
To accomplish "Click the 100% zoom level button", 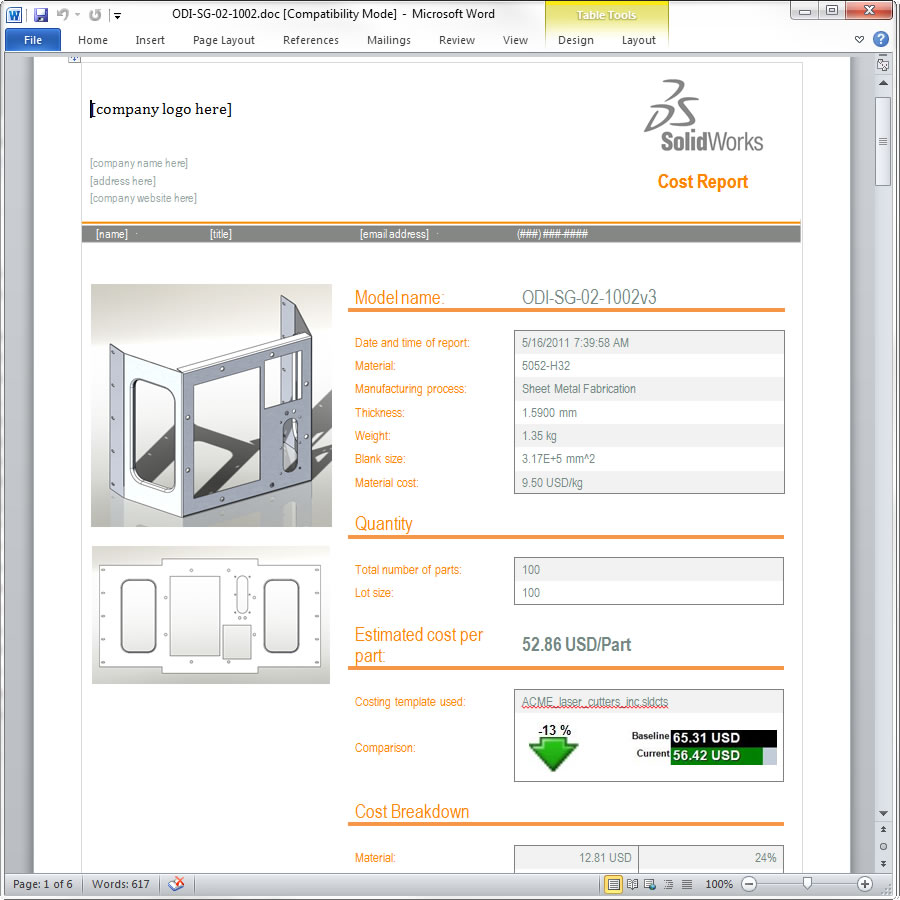I will [719, 884].
